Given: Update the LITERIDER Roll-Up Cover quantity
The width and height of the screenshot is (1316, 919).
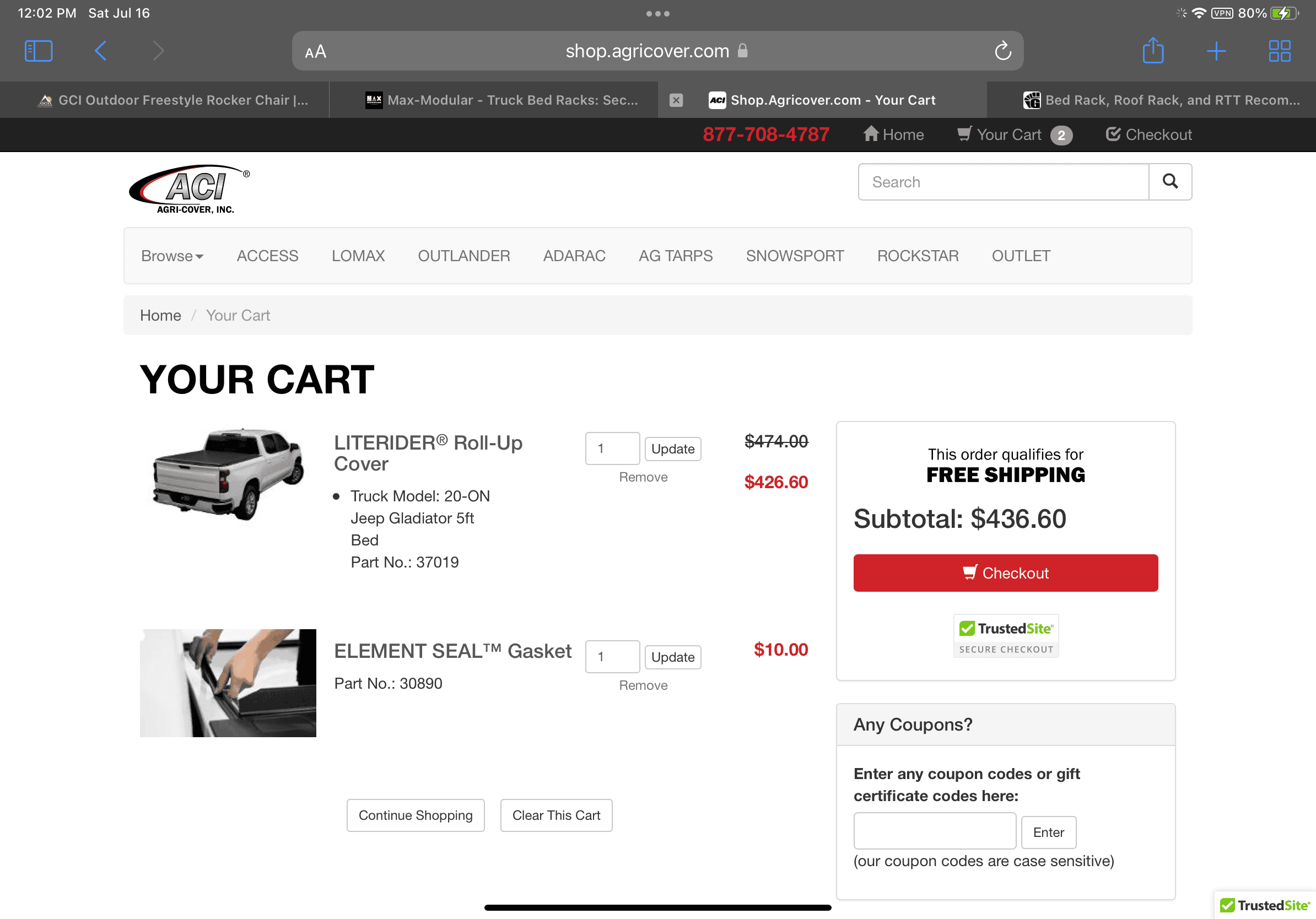Looking at the screenshot, I should tap(673, 448).
